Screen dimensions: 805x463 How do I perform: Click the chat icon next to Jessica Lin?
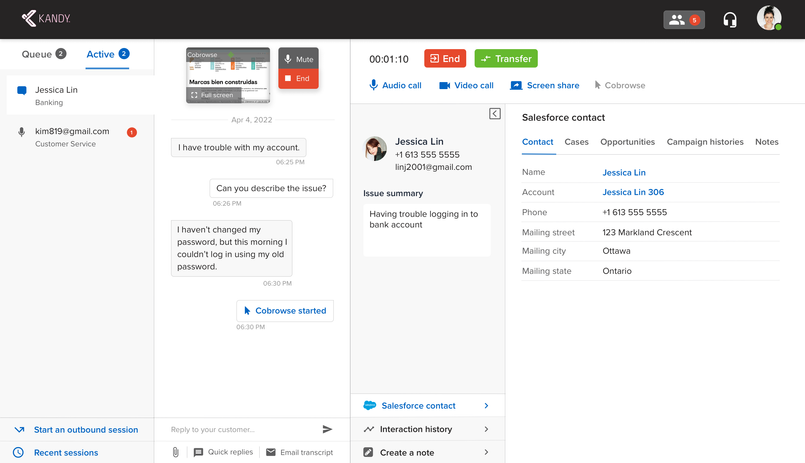22,91
